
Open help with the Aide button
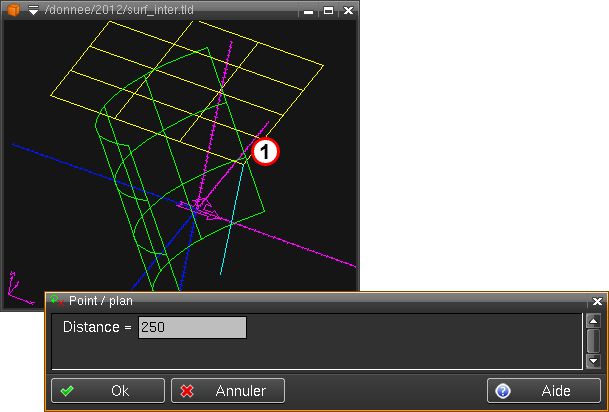(544, 391)
